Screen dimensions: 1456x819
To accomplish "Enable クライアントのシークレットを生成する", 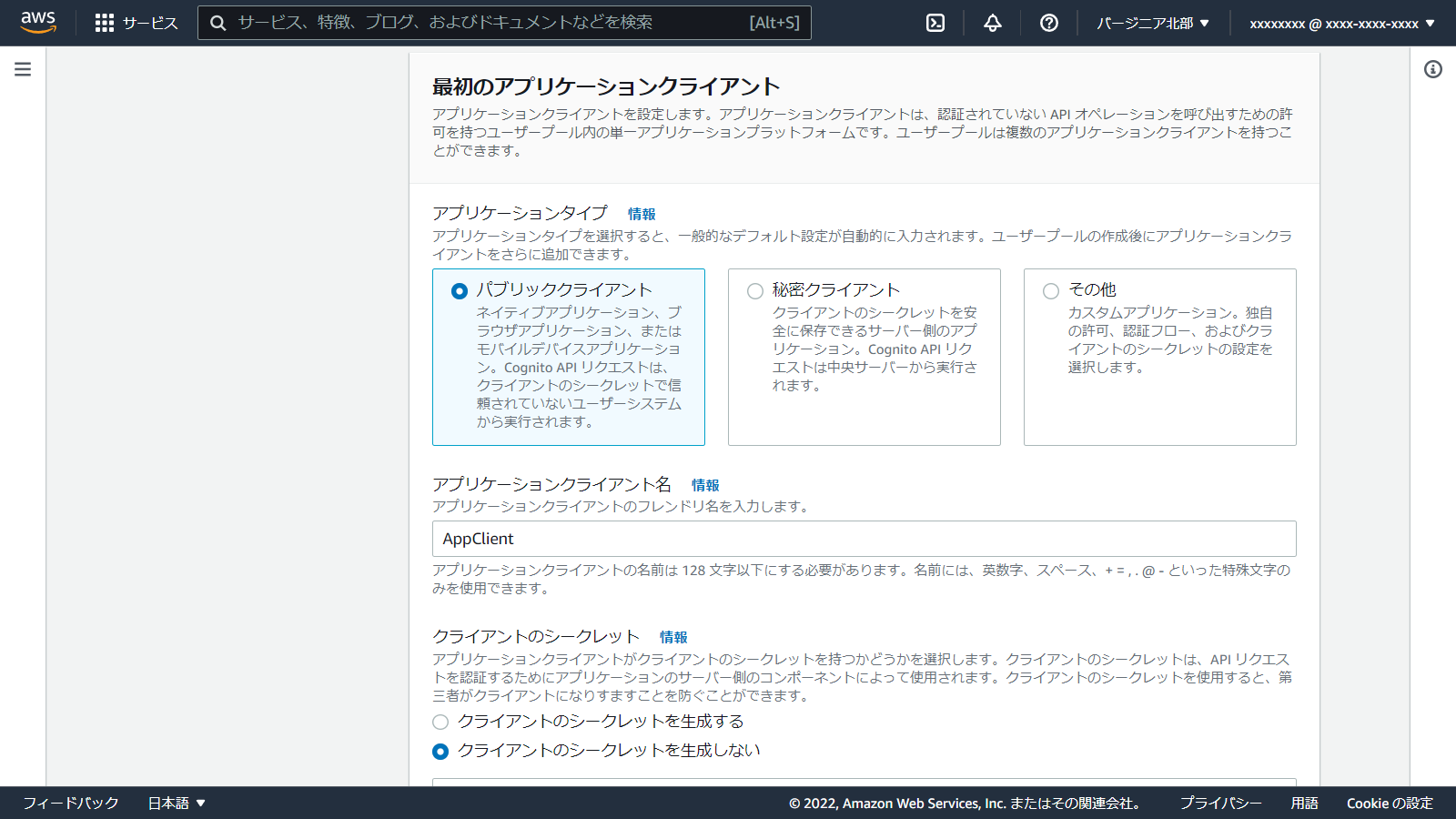I will [x=440, y=722].
